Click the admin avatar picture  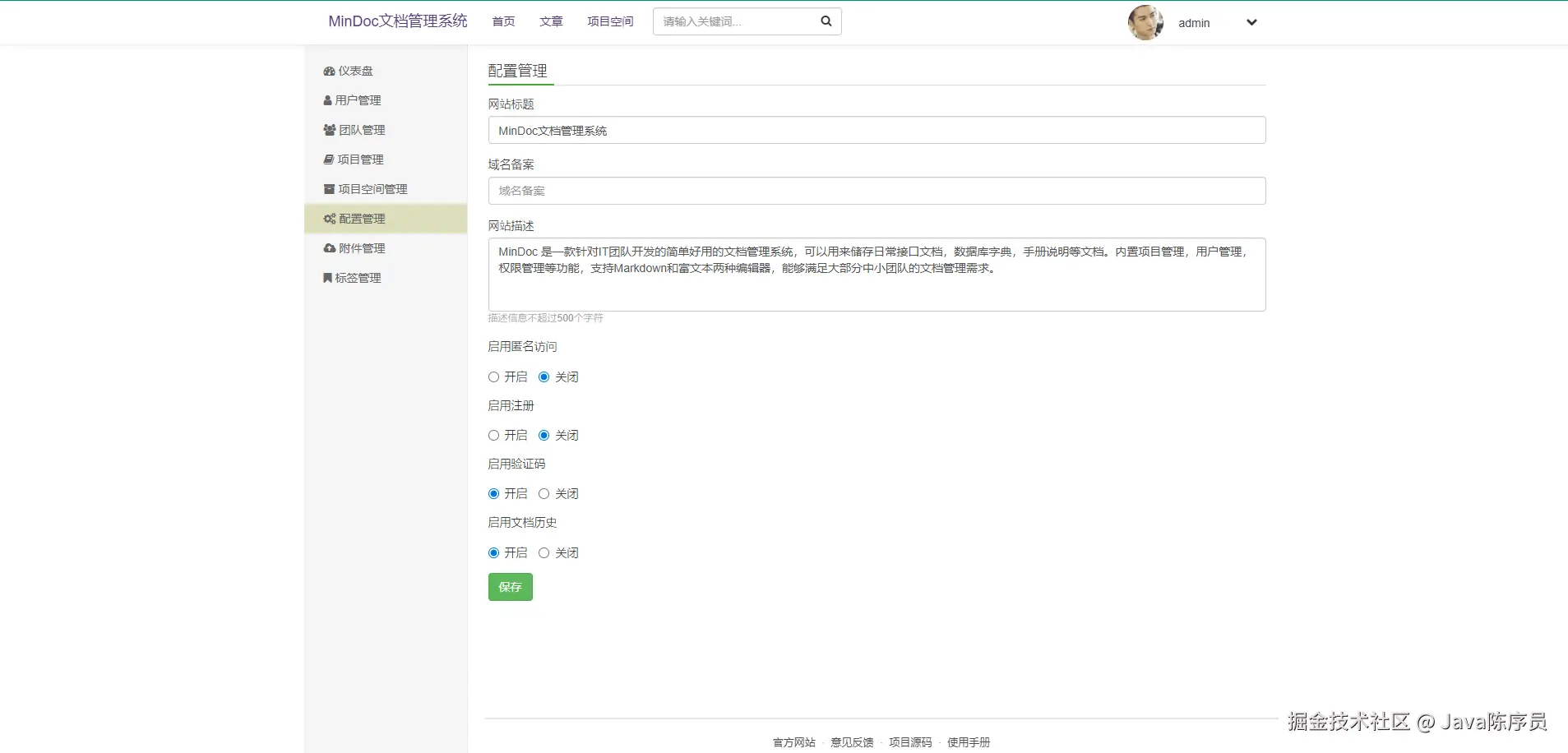click(1145, 23)
